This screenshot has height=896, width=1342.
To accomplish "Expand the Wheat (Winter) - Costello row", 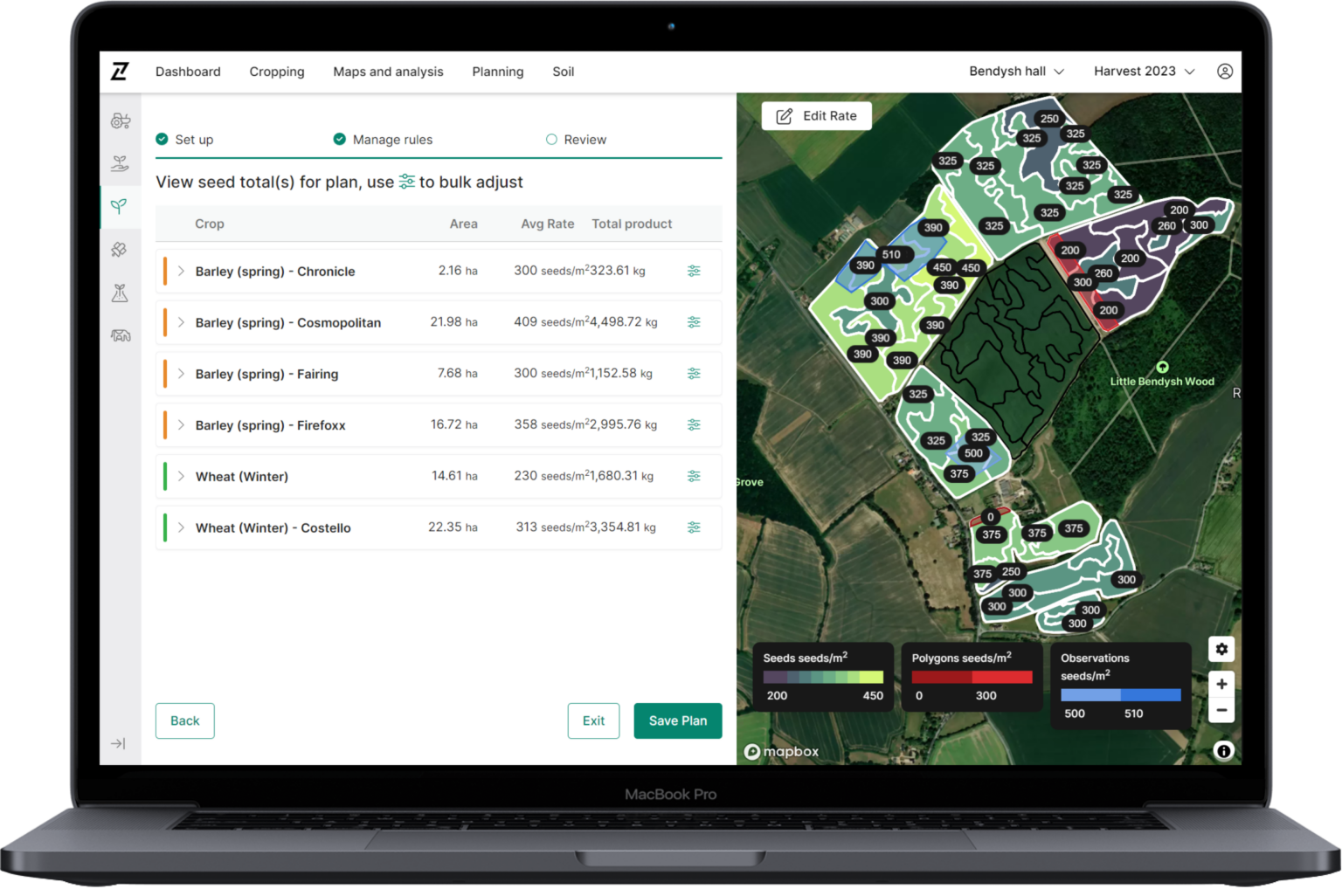I will (181, 527).
